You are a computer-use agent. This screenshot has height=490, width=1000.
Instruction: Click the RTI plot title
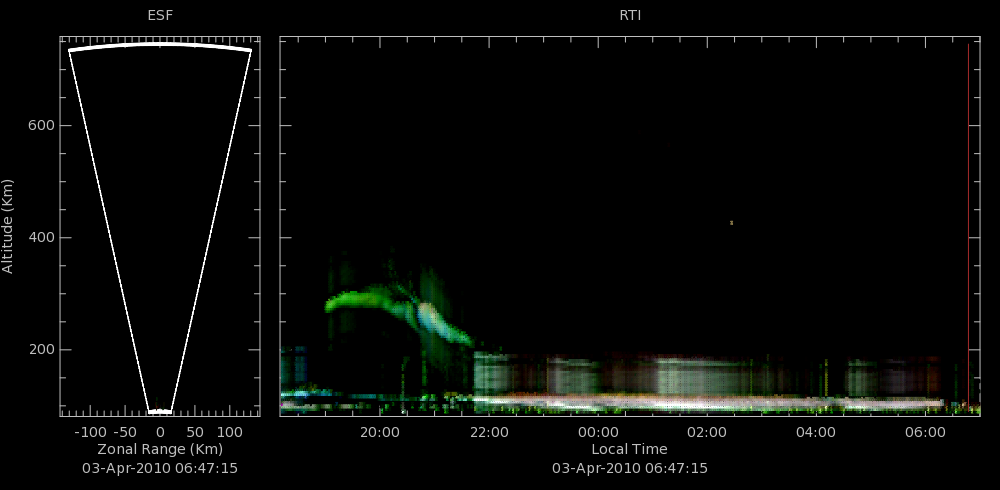pyautogui.click(x=630, y=15)
